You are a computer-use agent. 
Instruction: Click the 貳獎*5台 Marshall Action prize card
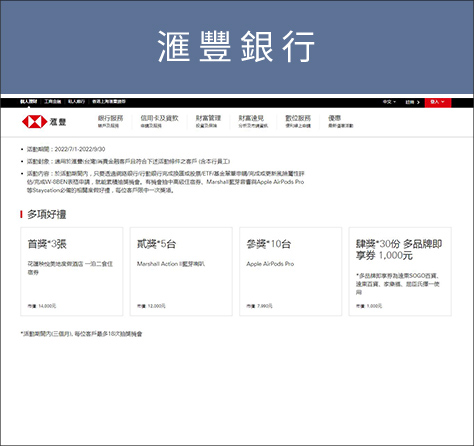tap(181, 271)
